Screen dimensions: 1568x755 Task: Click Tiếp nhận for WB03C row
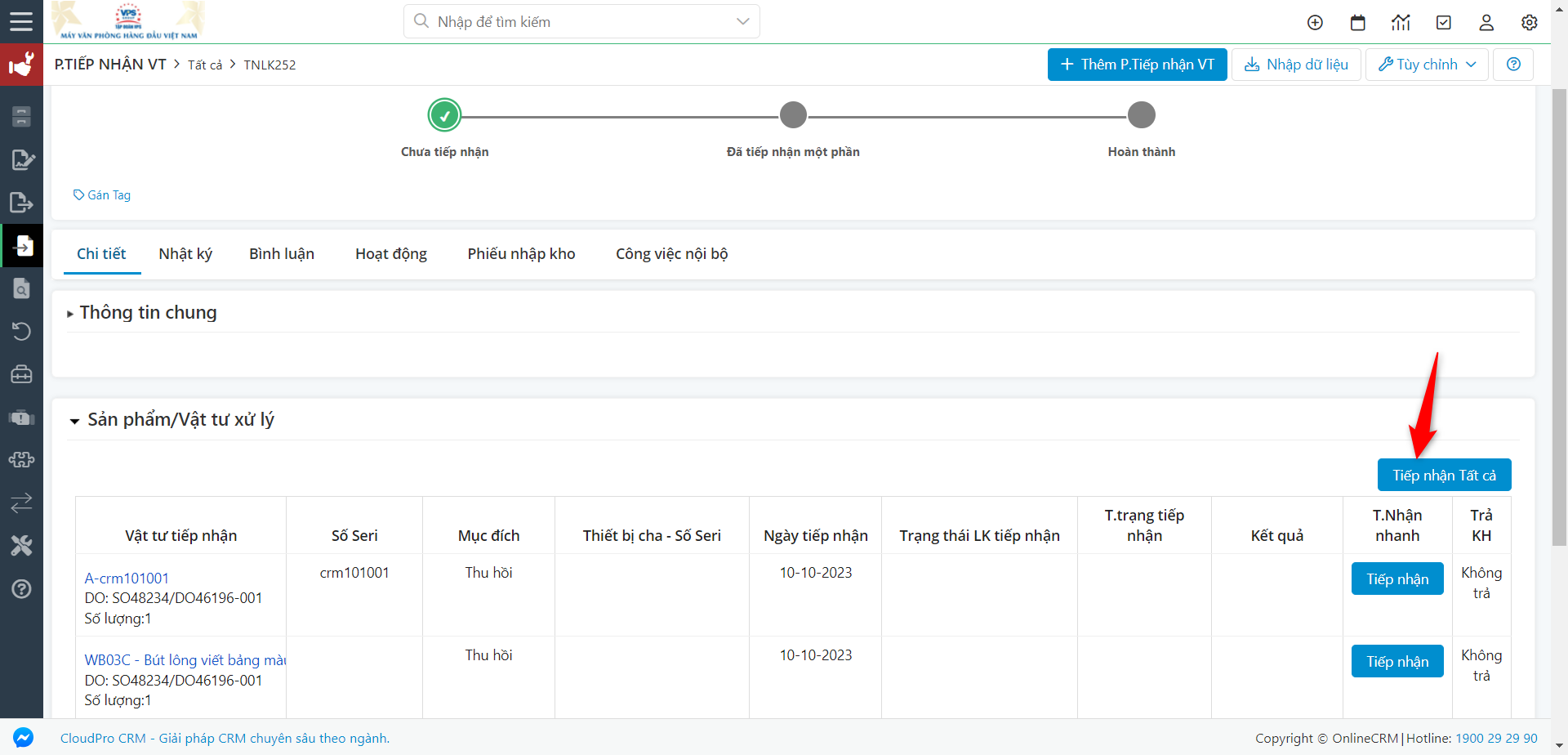click(1397, 661)
